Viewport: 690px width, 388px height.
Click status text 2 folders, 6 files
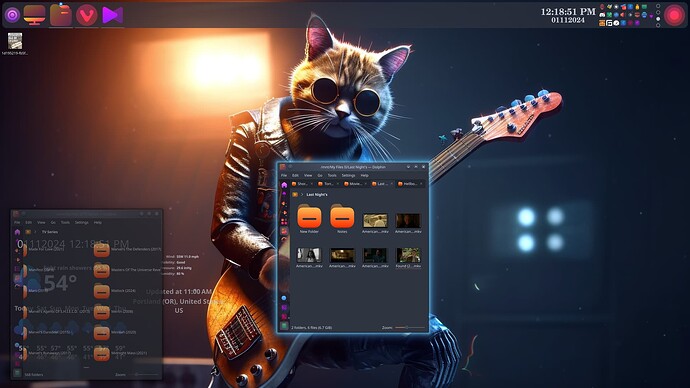pos(311,327)
